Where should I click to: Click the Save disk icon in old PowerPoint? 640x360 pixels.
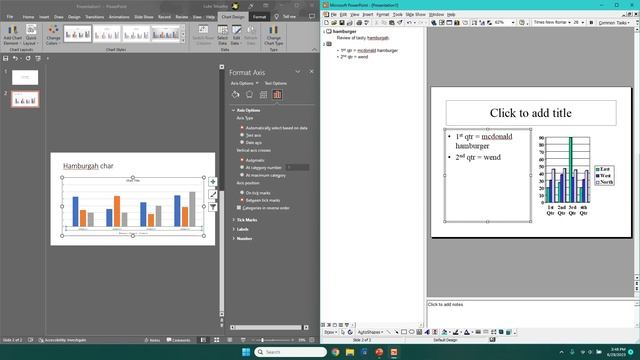point(342,23)
